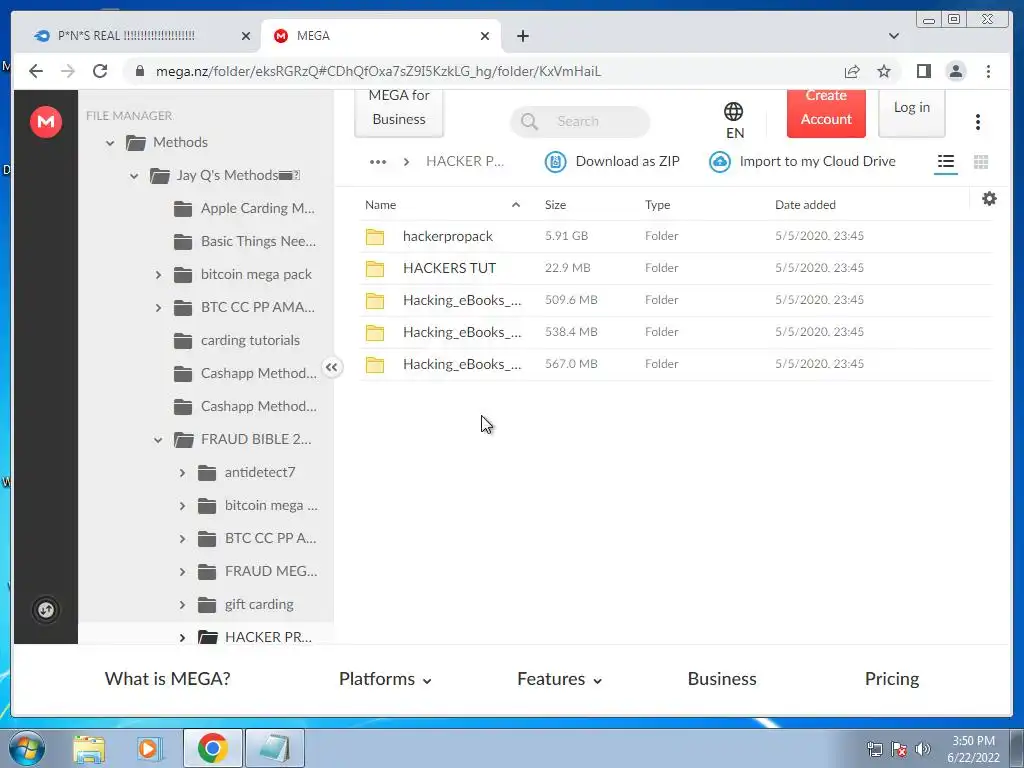Open the hackerpropack folder
Screen dimensions: 1024x768
[x=447, y=236]
